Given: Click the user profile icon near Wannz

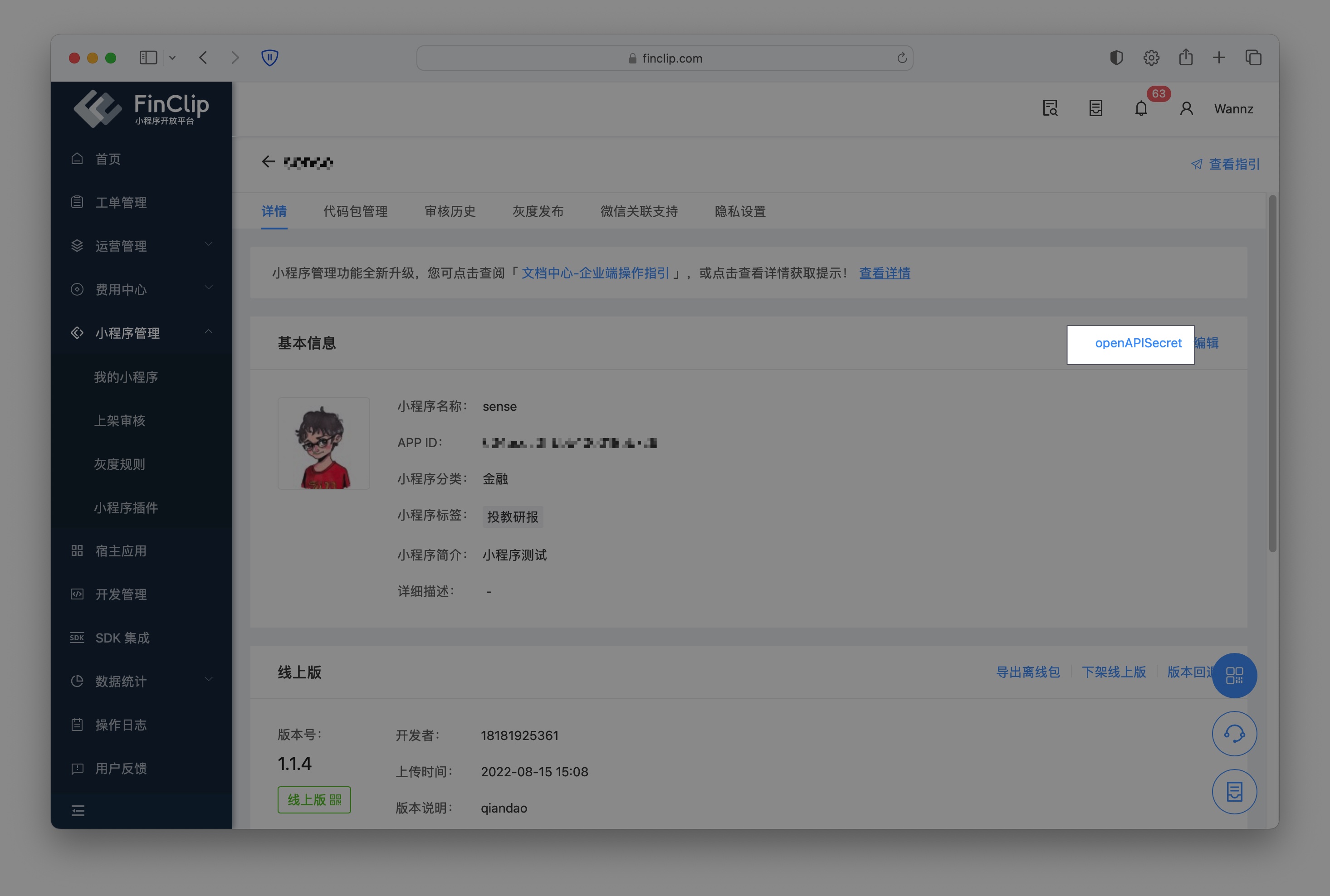Looking at the screenshot, I should (x=1187, y=108).
